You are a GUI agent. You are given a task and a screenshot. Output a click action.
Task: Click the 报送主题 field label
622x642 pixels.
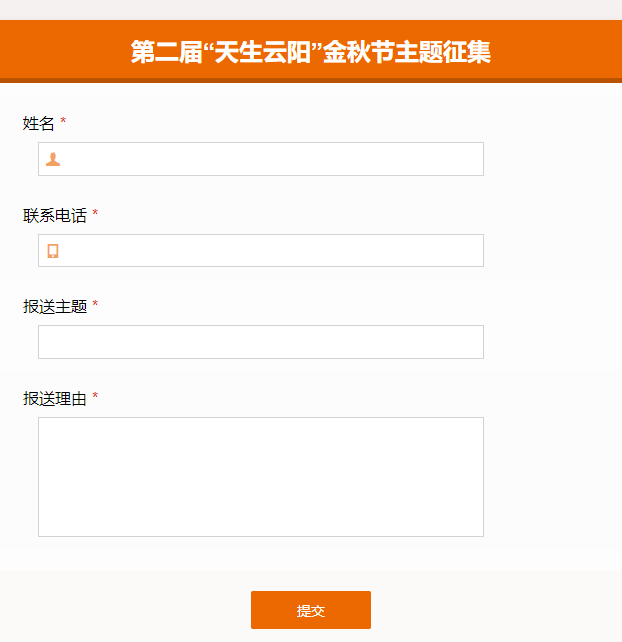point(55,306)
